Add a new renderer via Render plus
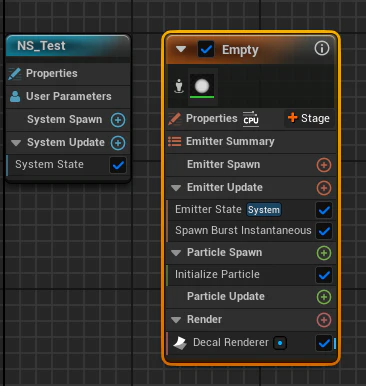The image size is (366, 386). tap(324, 320)
